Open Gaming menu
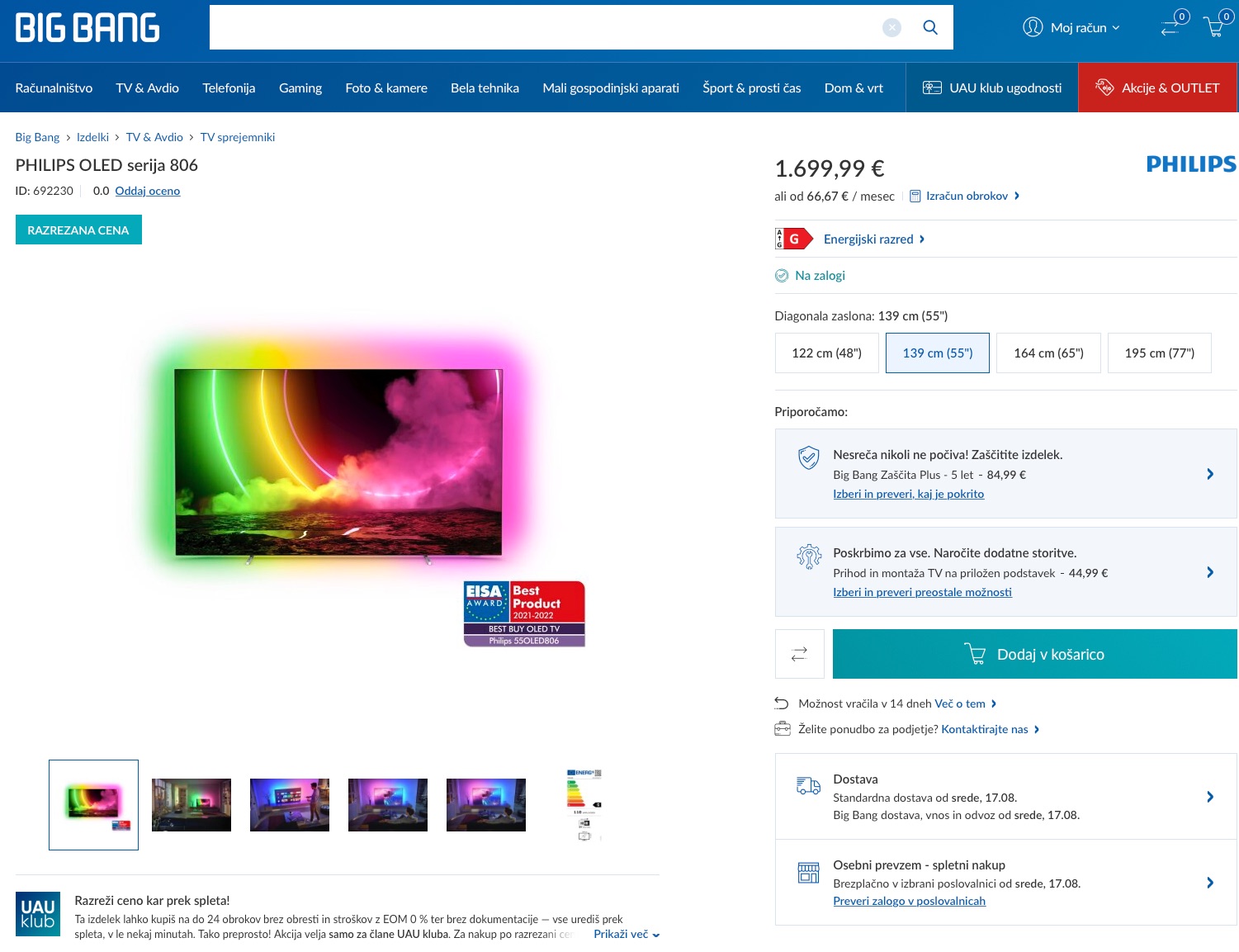Screen dimensions: 1239x952 click(x=300, y=88)
